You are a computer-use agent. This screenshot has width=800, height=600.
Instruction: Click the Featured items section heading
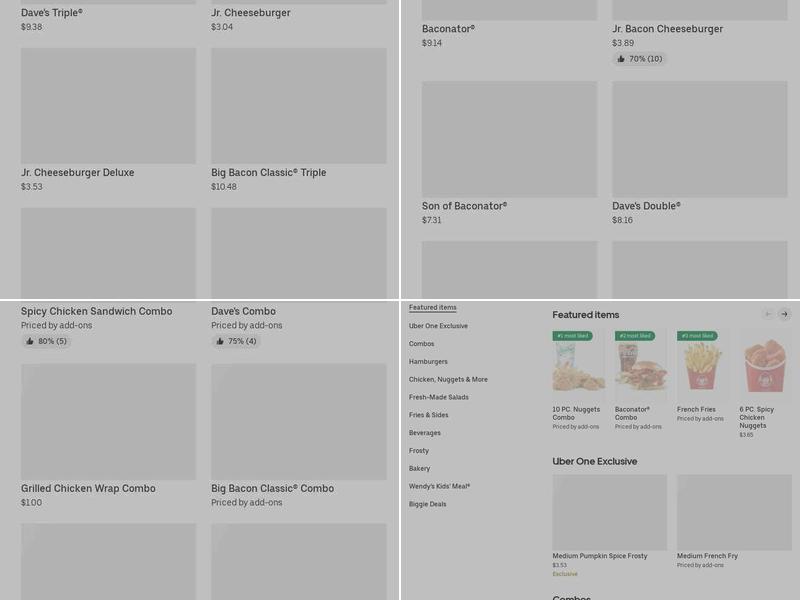click(x=586, y=315)
